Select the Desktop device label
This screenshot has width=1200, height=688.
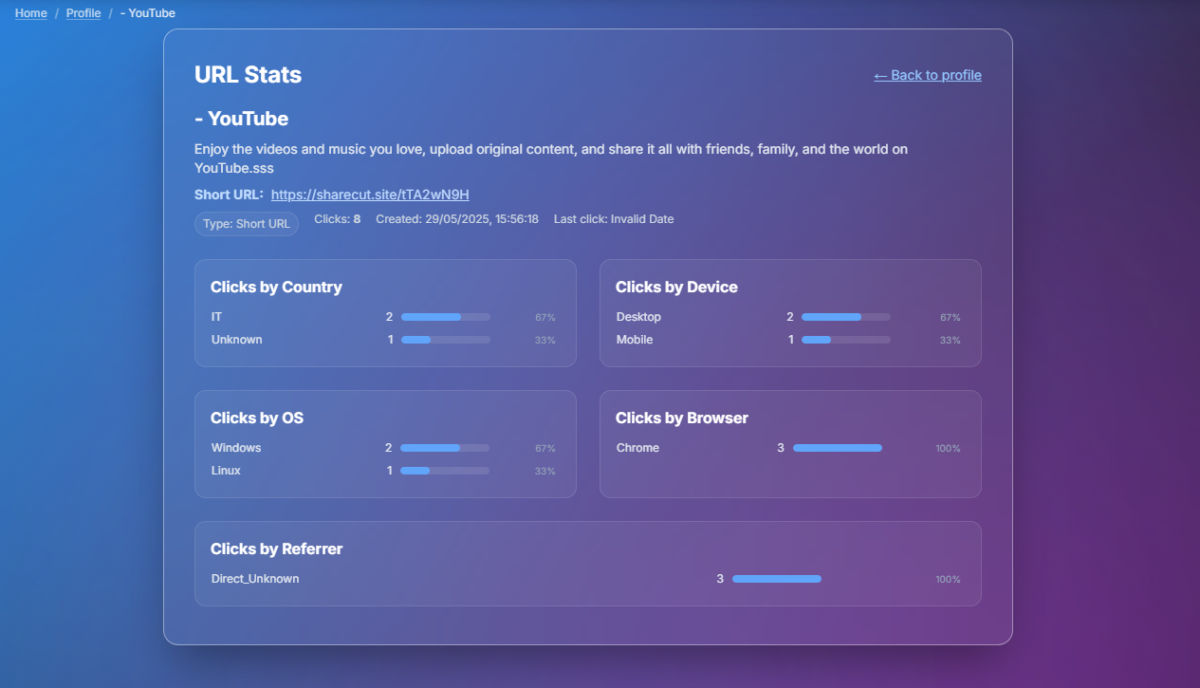(639, 317)
